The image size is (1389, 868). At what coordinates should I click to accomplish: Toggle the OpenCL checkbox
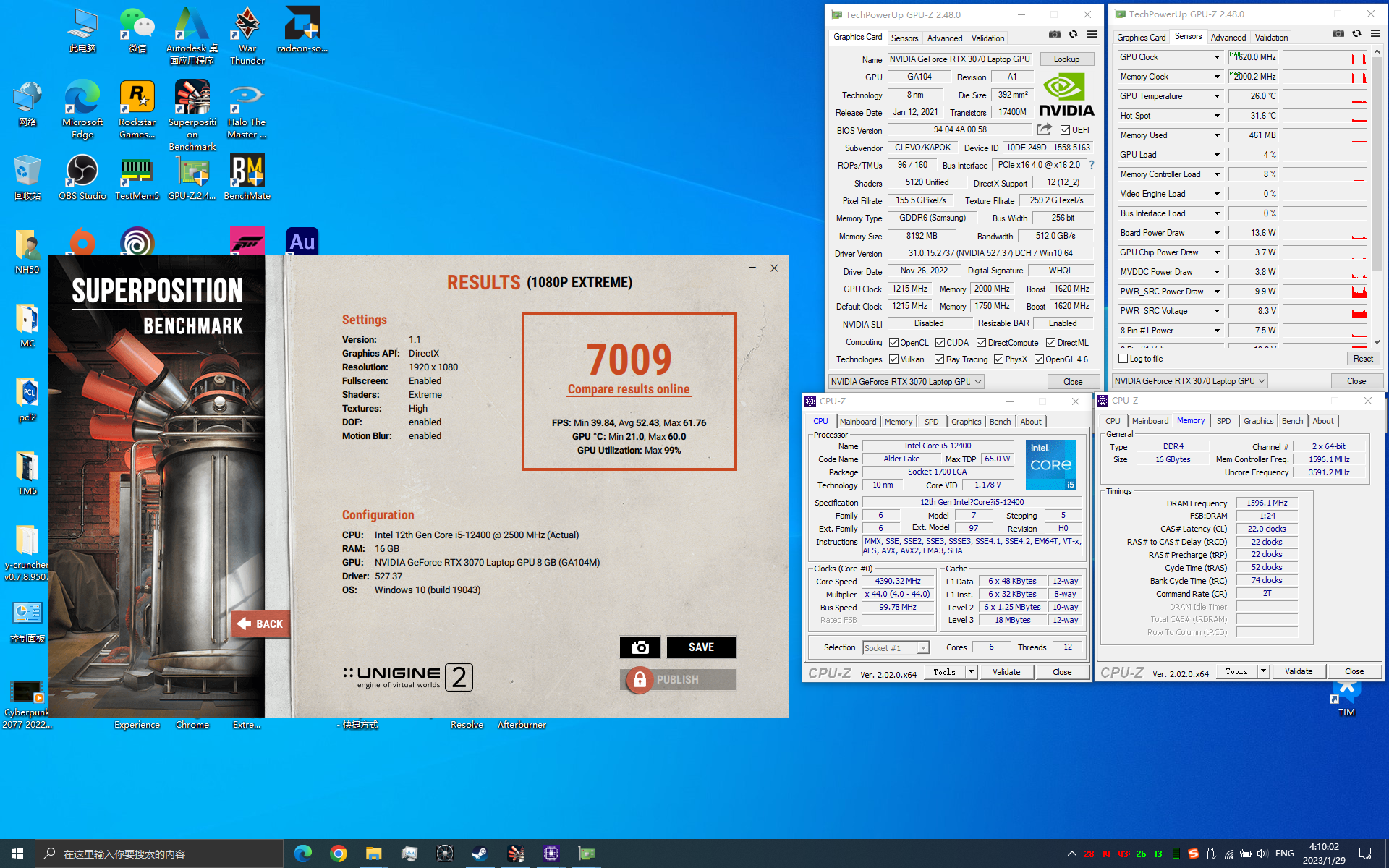(x=894, y=343)
